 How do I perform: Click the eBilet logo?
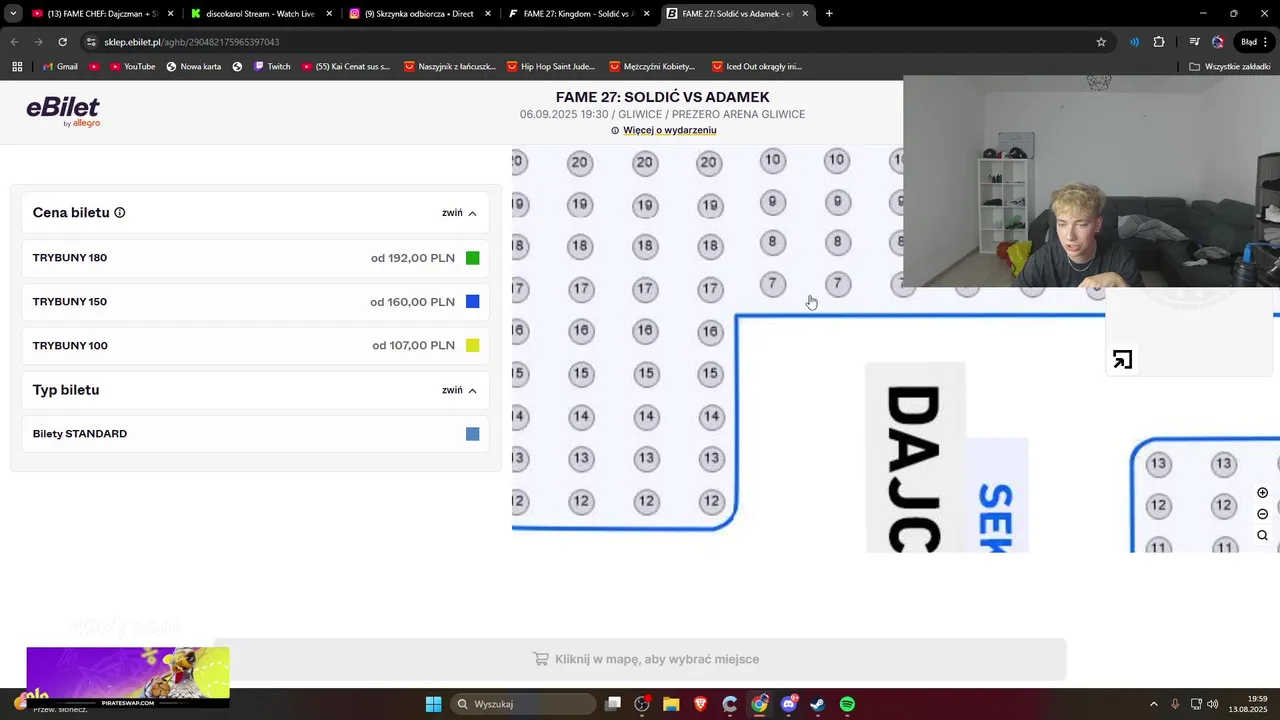(63, 111)
